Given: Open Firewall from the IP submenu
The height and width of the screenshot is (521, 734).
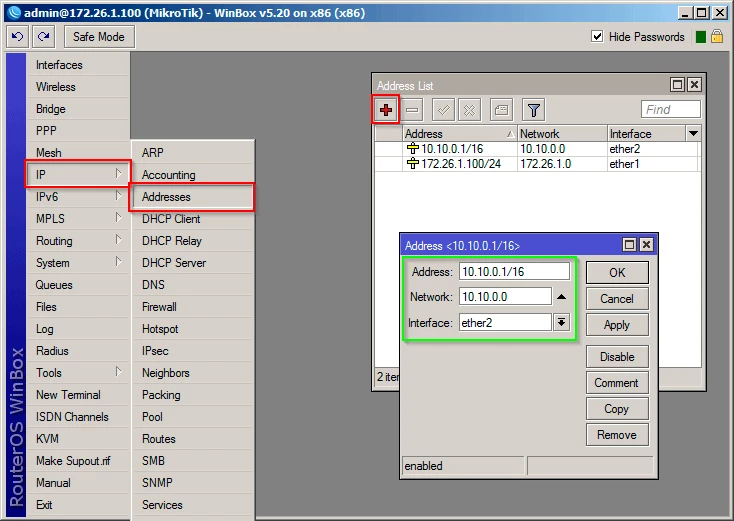Looking at the screenshot, I should pyautogui.click(x=159, y=307).
